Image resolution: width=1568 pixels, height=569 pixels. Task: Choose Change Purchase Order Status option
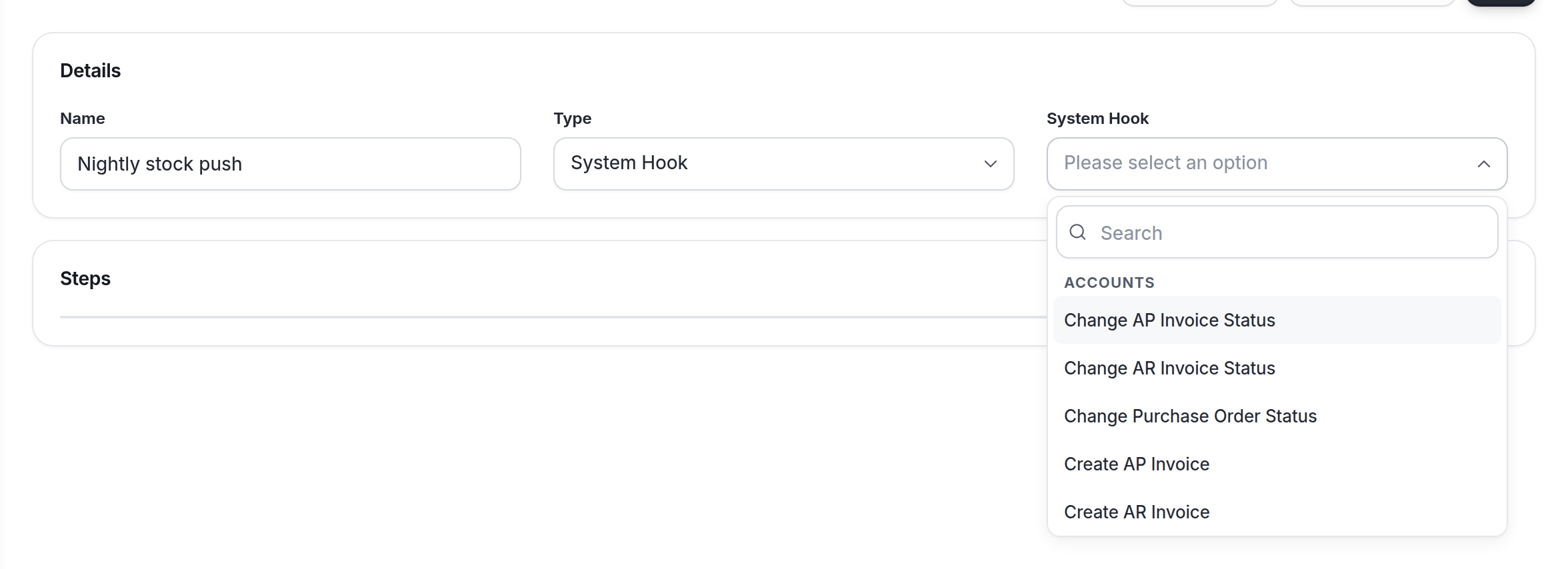click(x=1277, y=416)
